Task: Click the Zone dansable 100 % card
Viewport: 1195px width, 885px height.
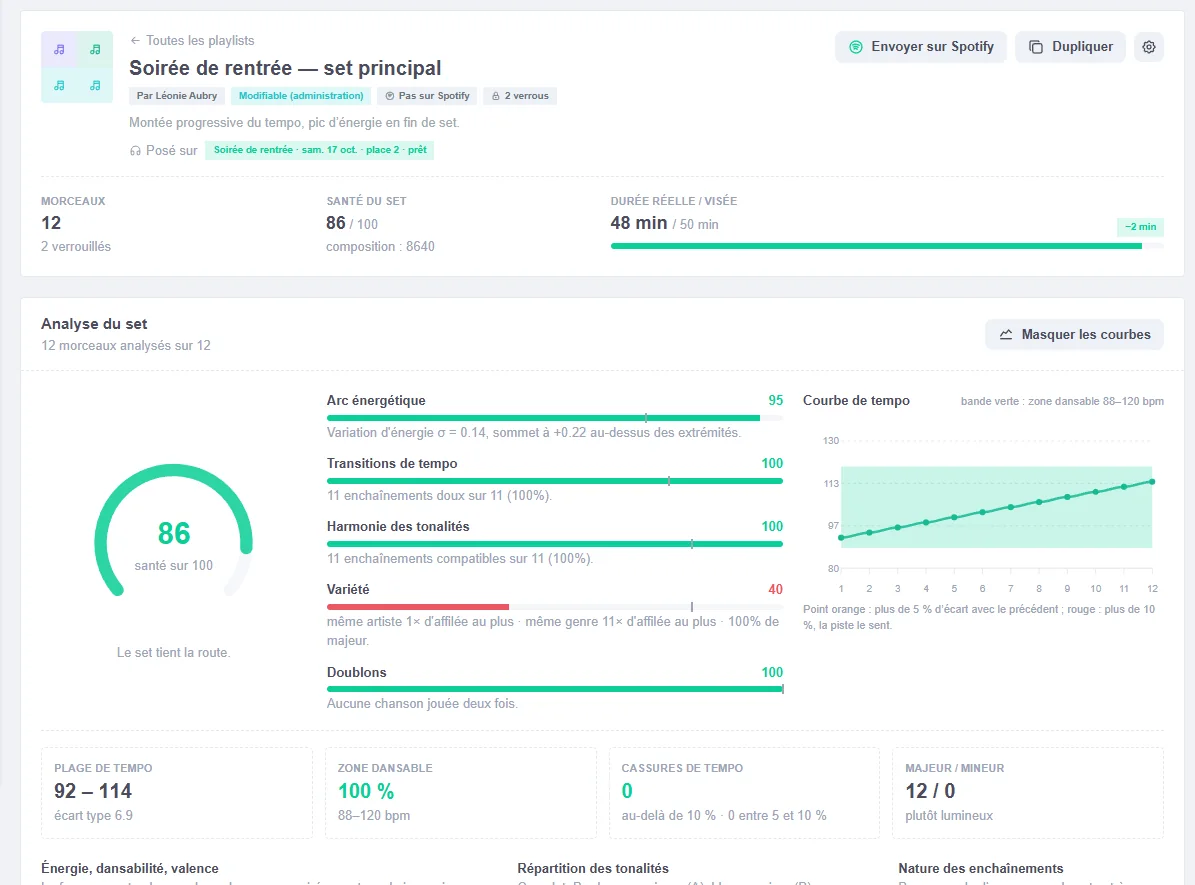Action: pos(460,793)
